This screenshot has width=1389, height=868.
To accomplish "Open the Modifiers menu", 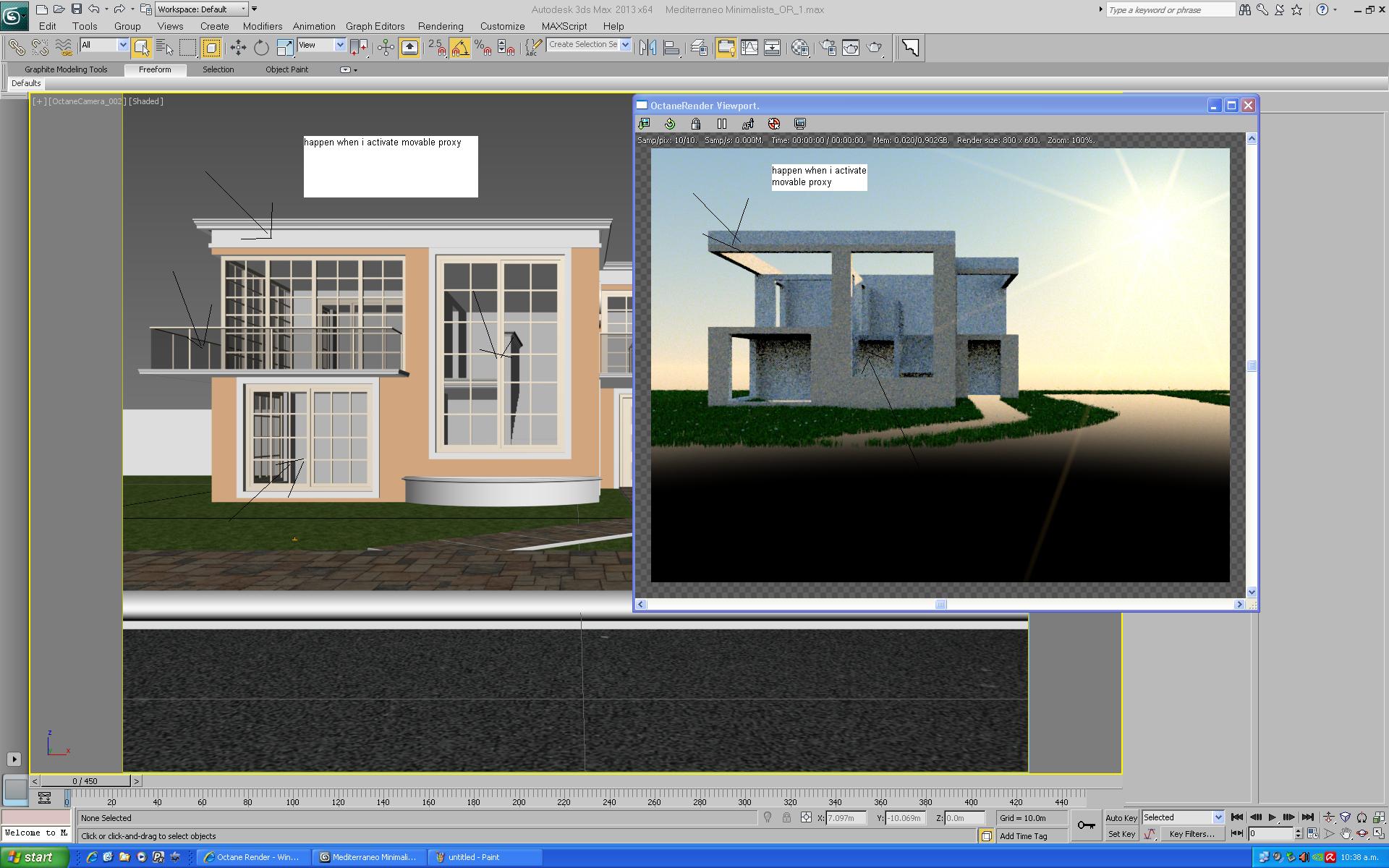I will (x=262, y=26).
